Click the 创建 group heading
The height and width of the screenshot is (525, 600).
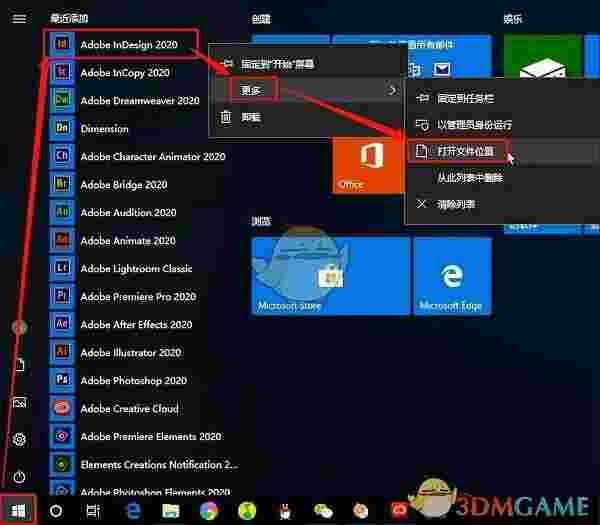pyautogui.click(x=261, y=19)
